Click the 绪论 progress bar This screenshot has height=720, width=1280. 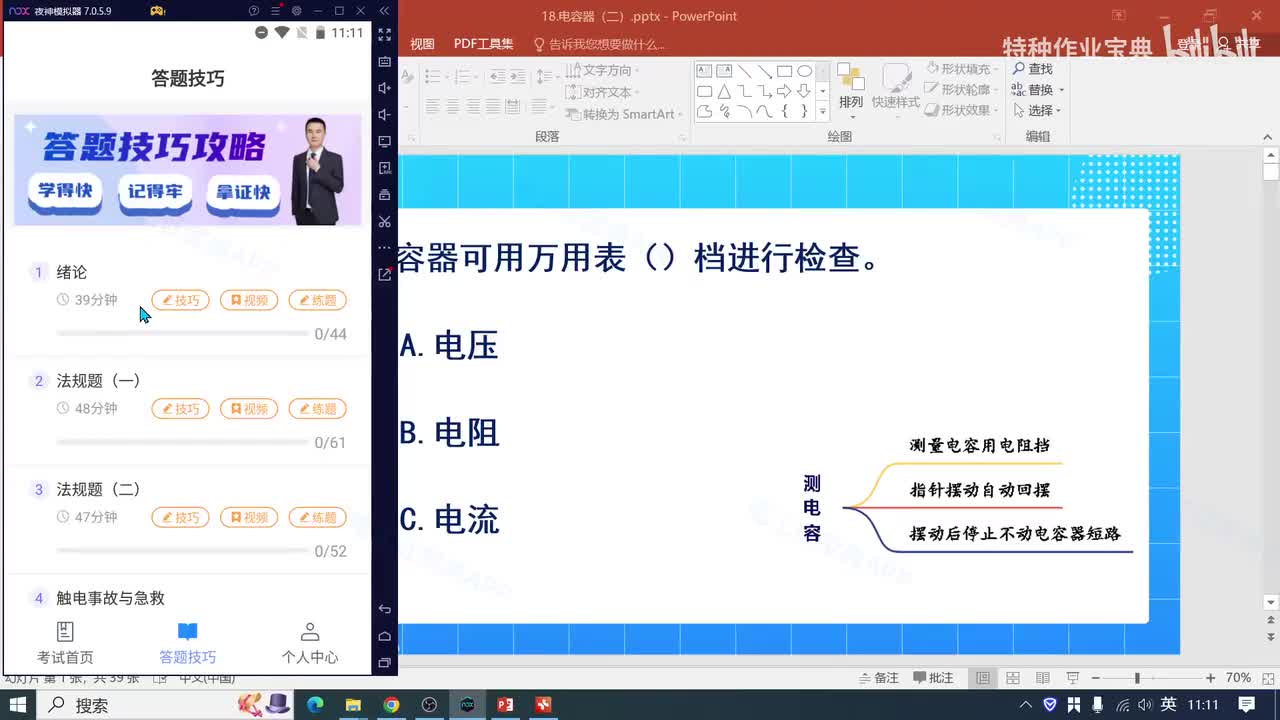pyautogui.click(x=182, y=333)
